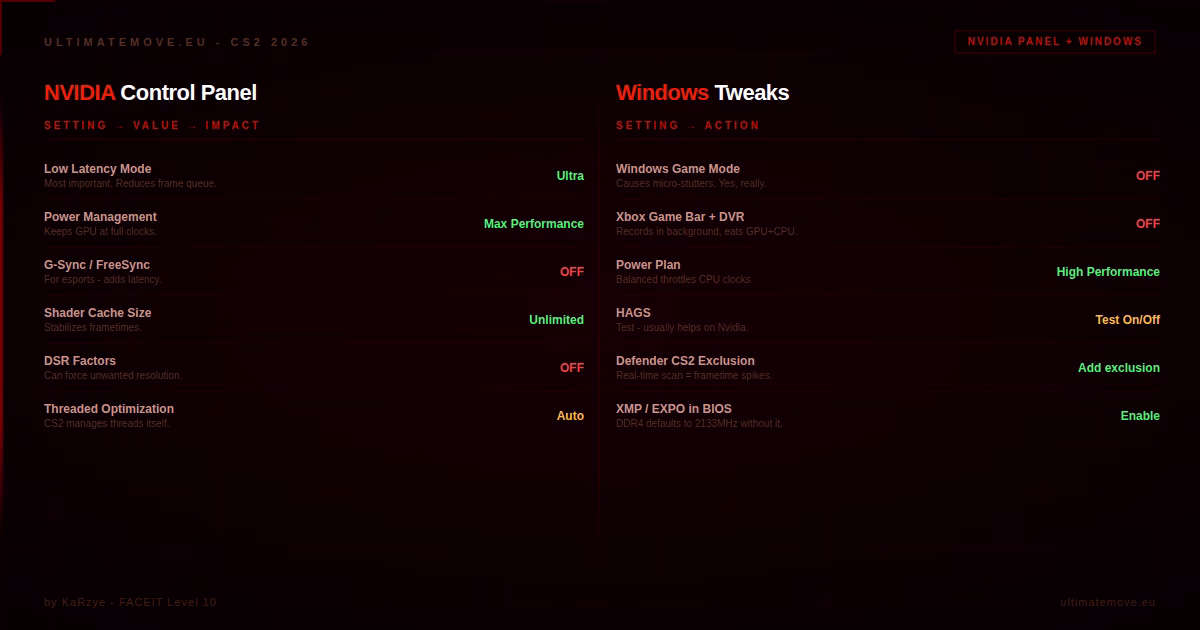Click the SETTING ACTION subtitle
Viewport: 1200px width, 630px height.
688,125
